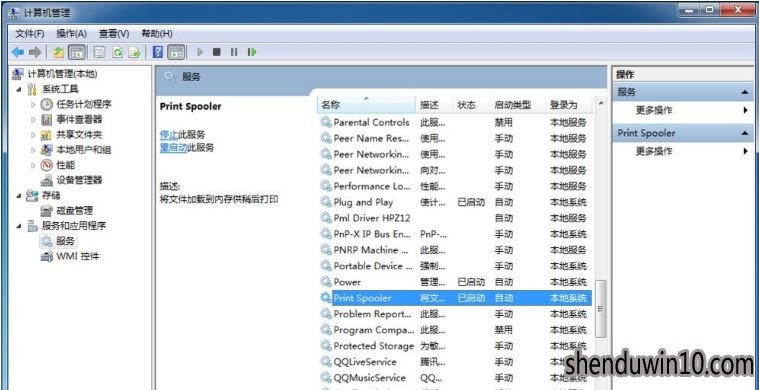Select the 事件查看器 tree icon
The width and height of the screenshot is (759, 390).
pos(46,120)
